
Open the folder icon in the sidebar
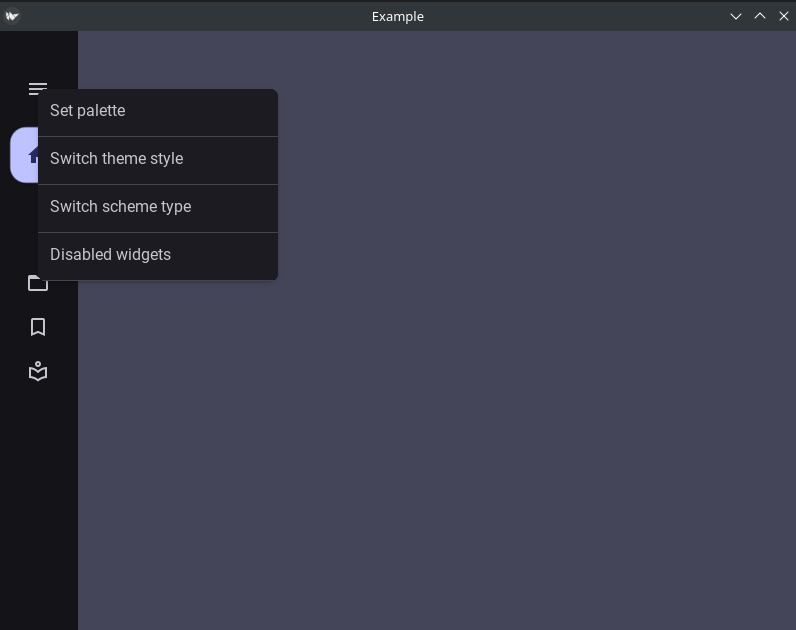pos(37,285)
